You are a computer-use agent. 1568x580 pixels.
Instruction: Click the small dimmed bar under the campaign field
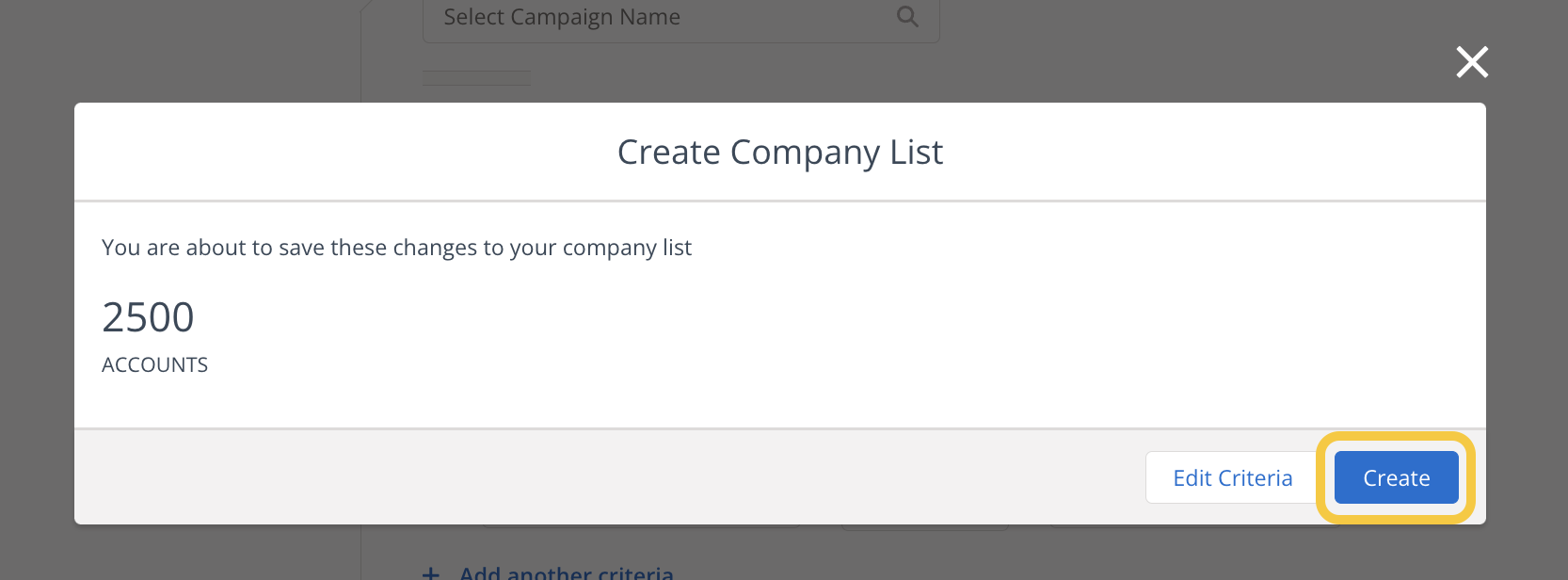pyautogui.click(x=476, y=78)
